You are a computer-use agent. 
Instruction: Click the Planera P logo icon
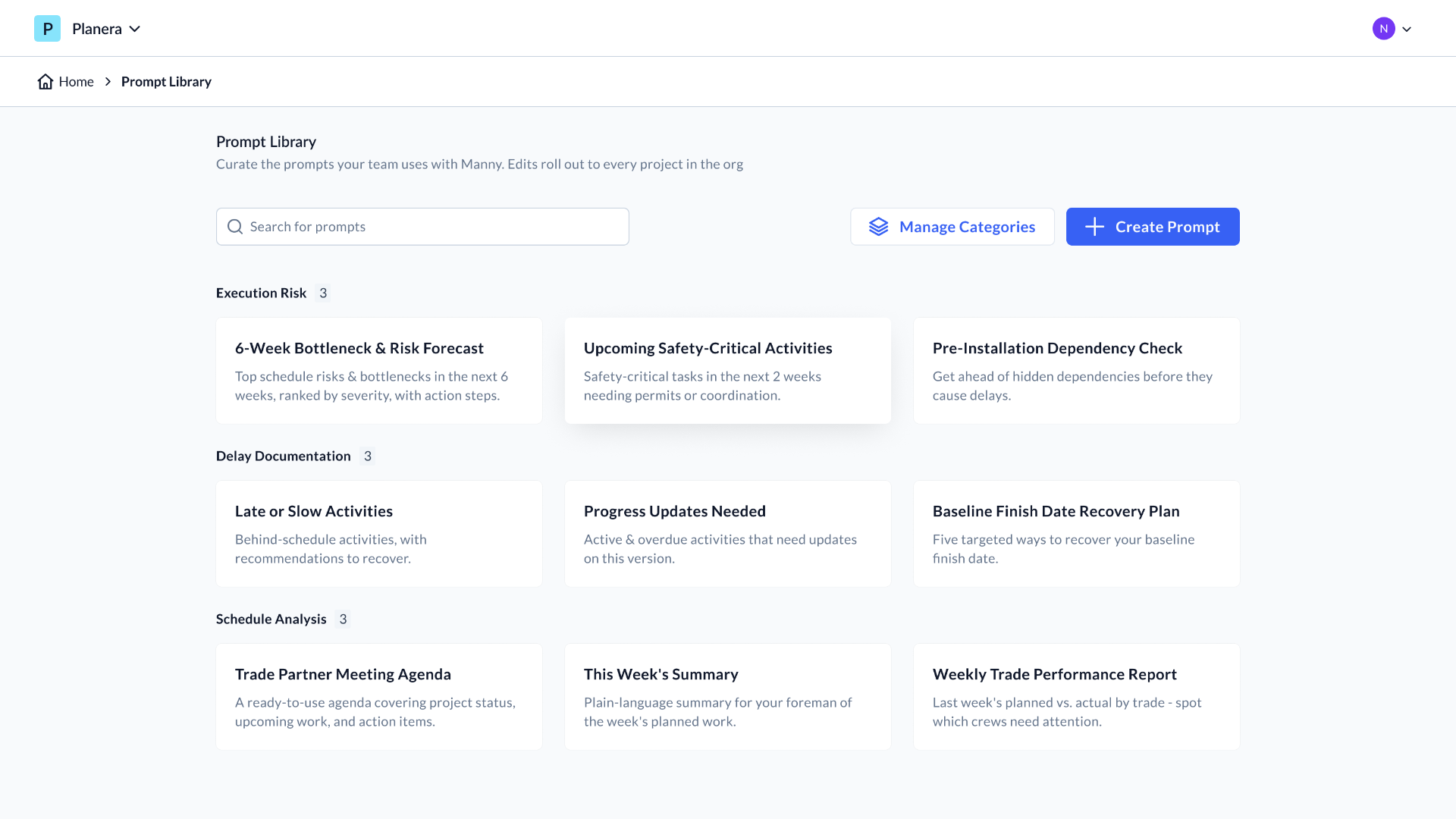[x=47, y=29]
